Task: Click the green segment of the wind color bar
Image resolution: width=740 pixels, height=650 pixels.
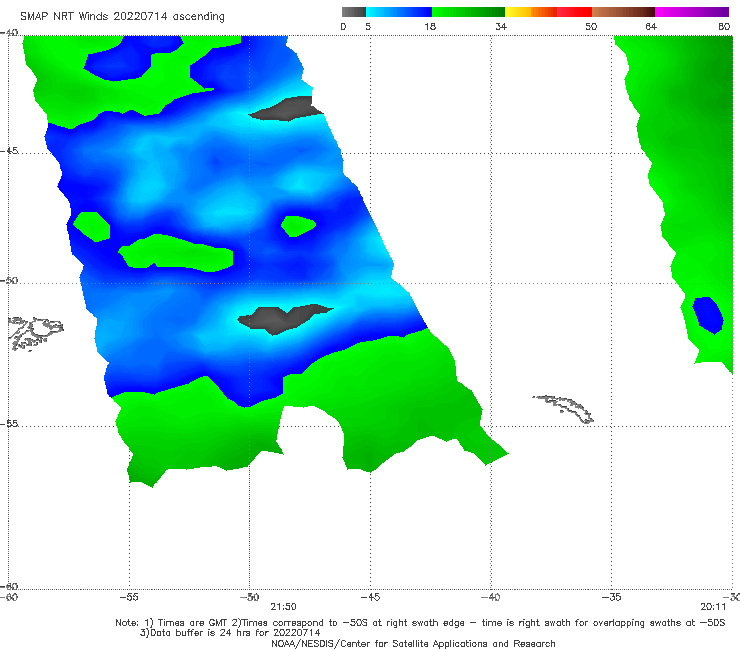Action: pos(468,12)
